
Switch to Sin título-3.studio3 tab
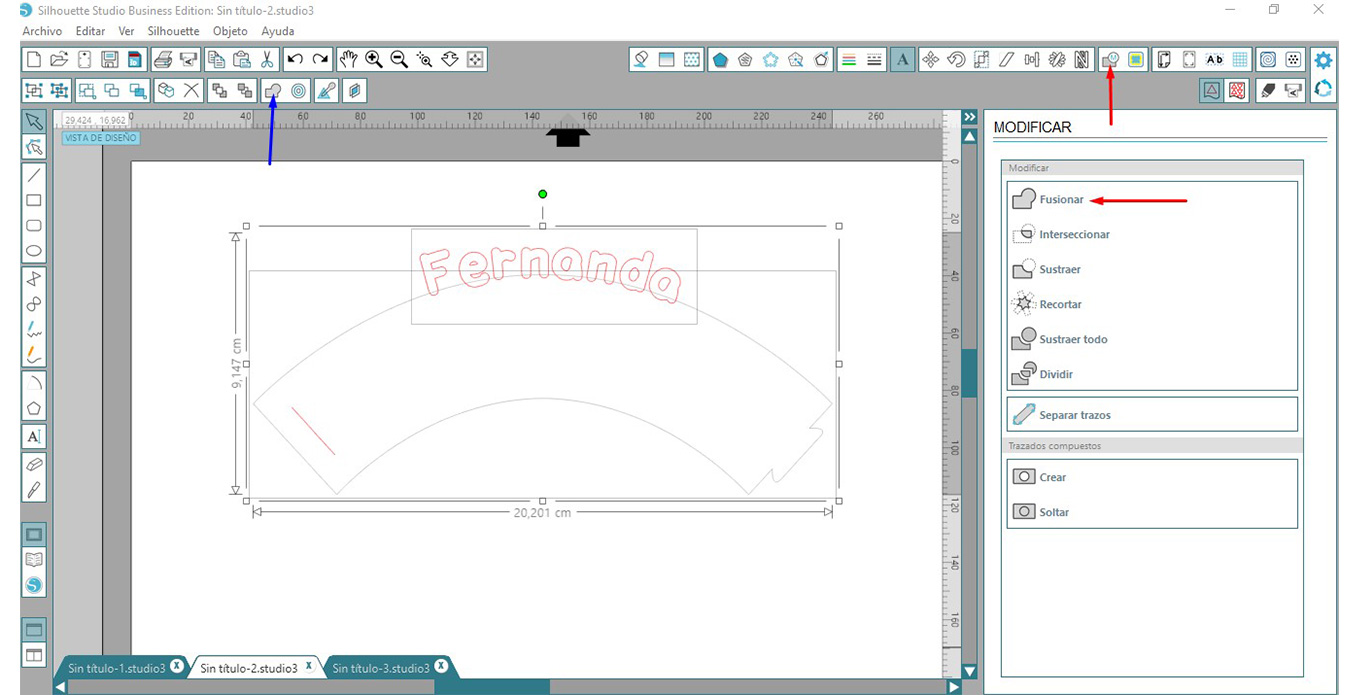click(x=381, y=668)
